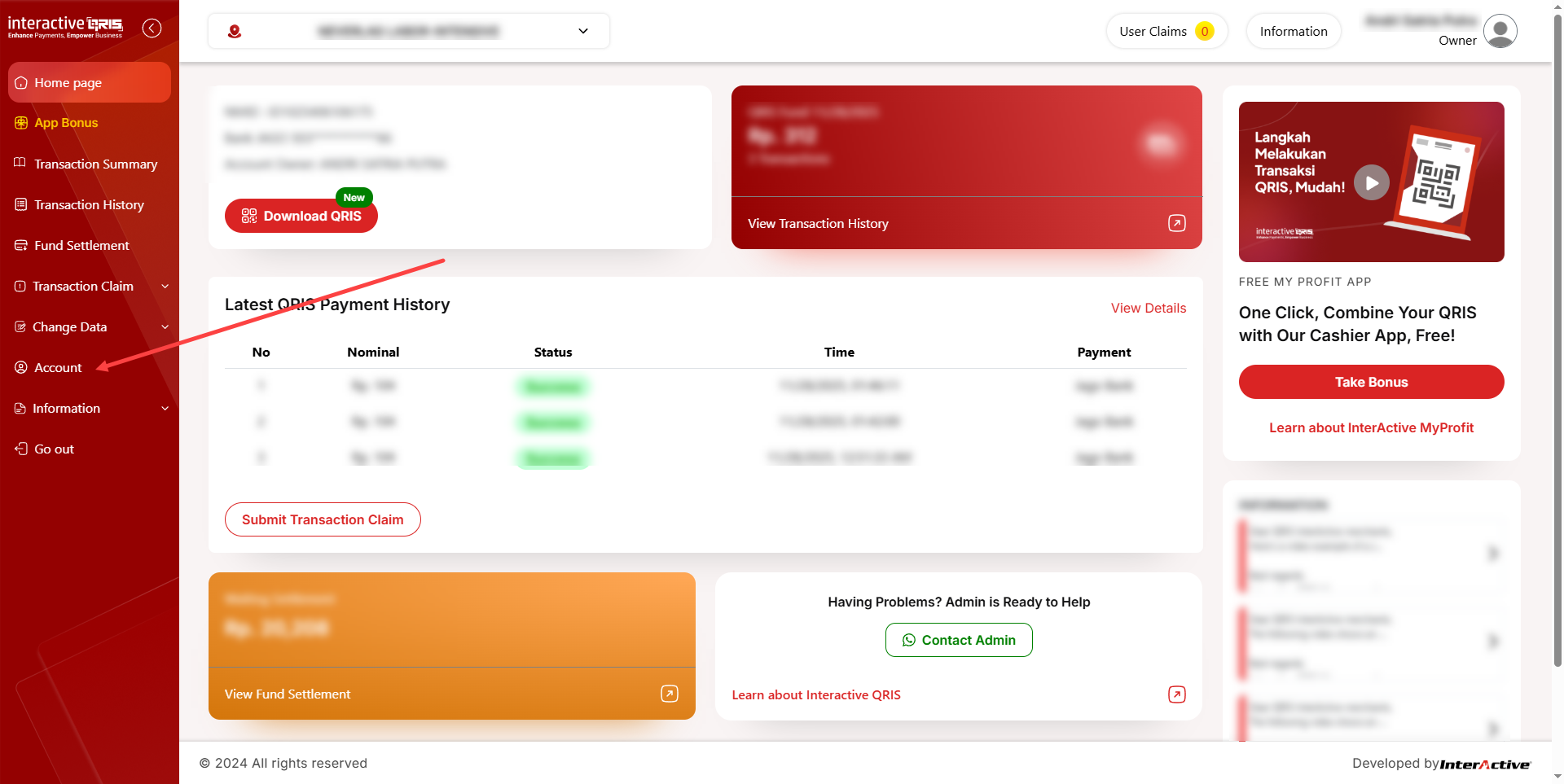1564x784 pixels.
Task: Click the QR icon on Download QRIS
Action: click(249, 216)
